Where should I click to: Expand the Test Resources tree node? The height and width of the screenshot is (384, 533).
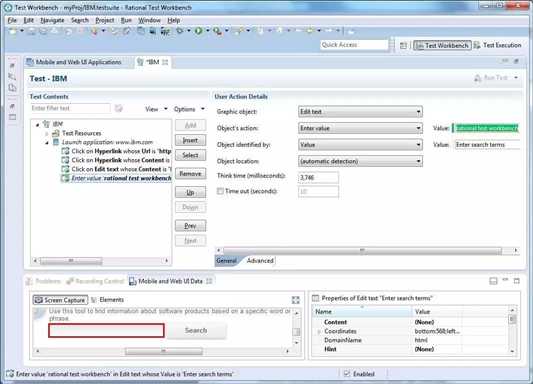[47, 134]
